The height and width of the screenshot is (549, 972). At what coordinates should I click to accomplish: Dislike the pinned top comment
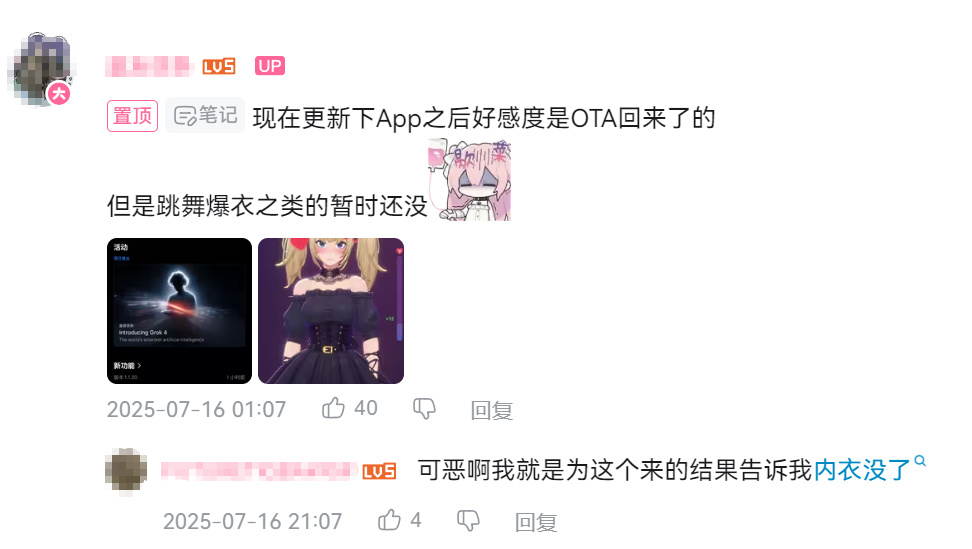(x=425, y=408)
